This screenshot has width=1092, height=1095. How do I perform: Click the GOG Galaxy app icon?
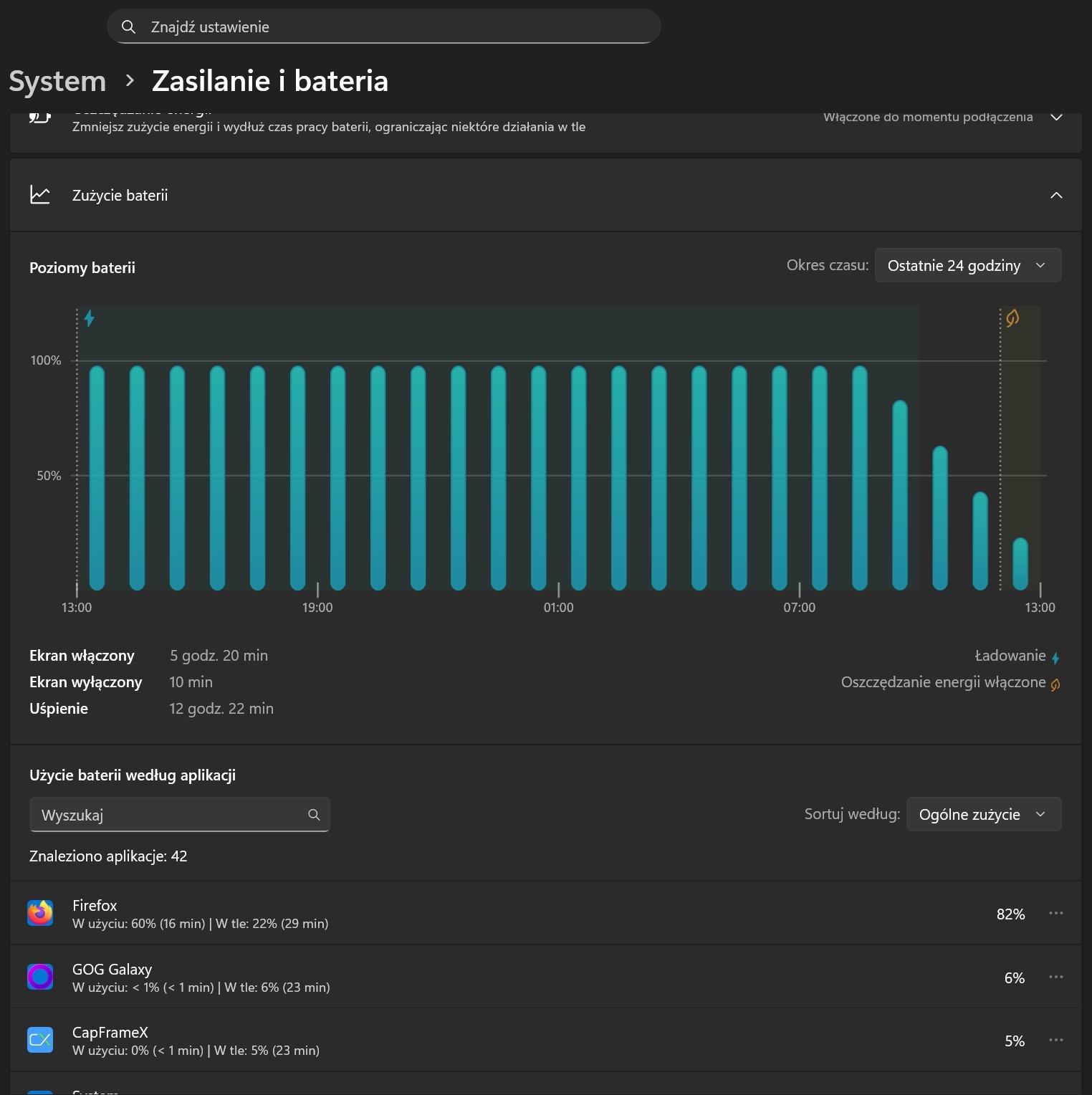pyautogui.click(x=40, y=977)
